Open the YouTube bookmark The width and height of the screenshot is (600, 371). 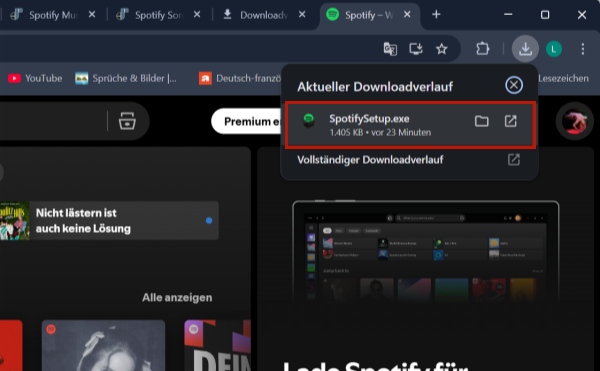click(35, 78)
